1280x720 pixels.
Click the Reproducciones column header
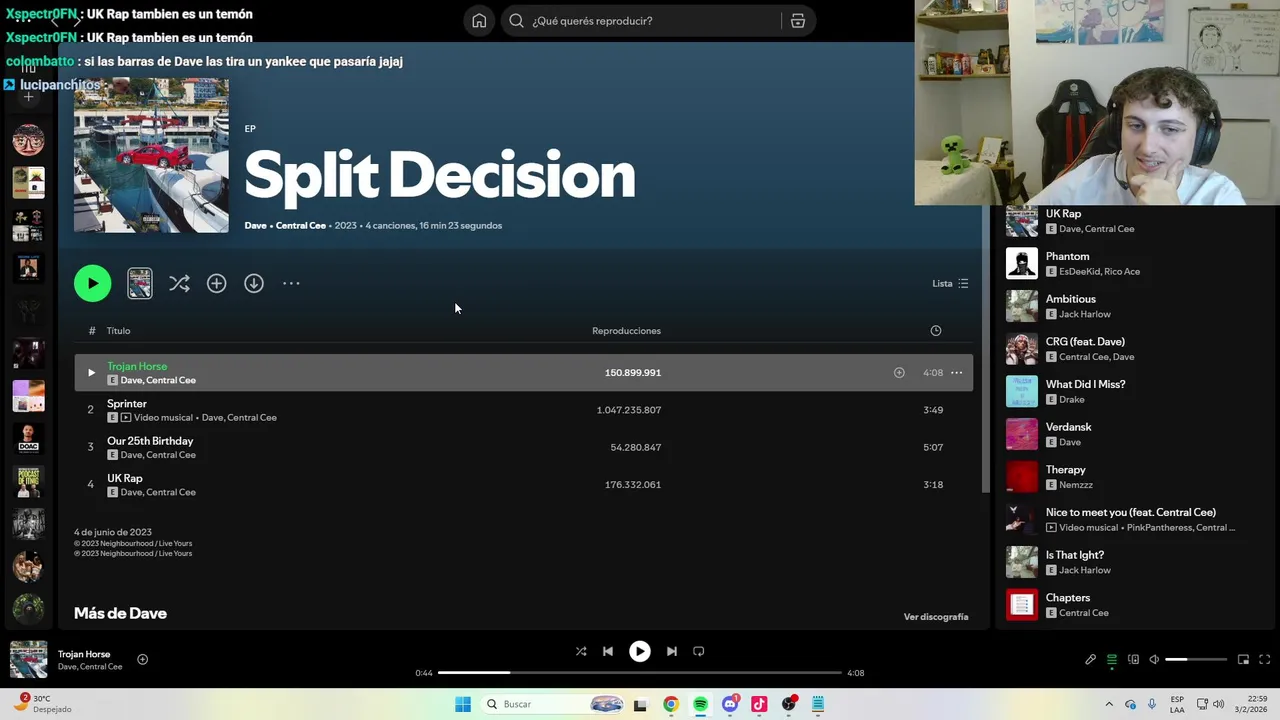(626, 331)
